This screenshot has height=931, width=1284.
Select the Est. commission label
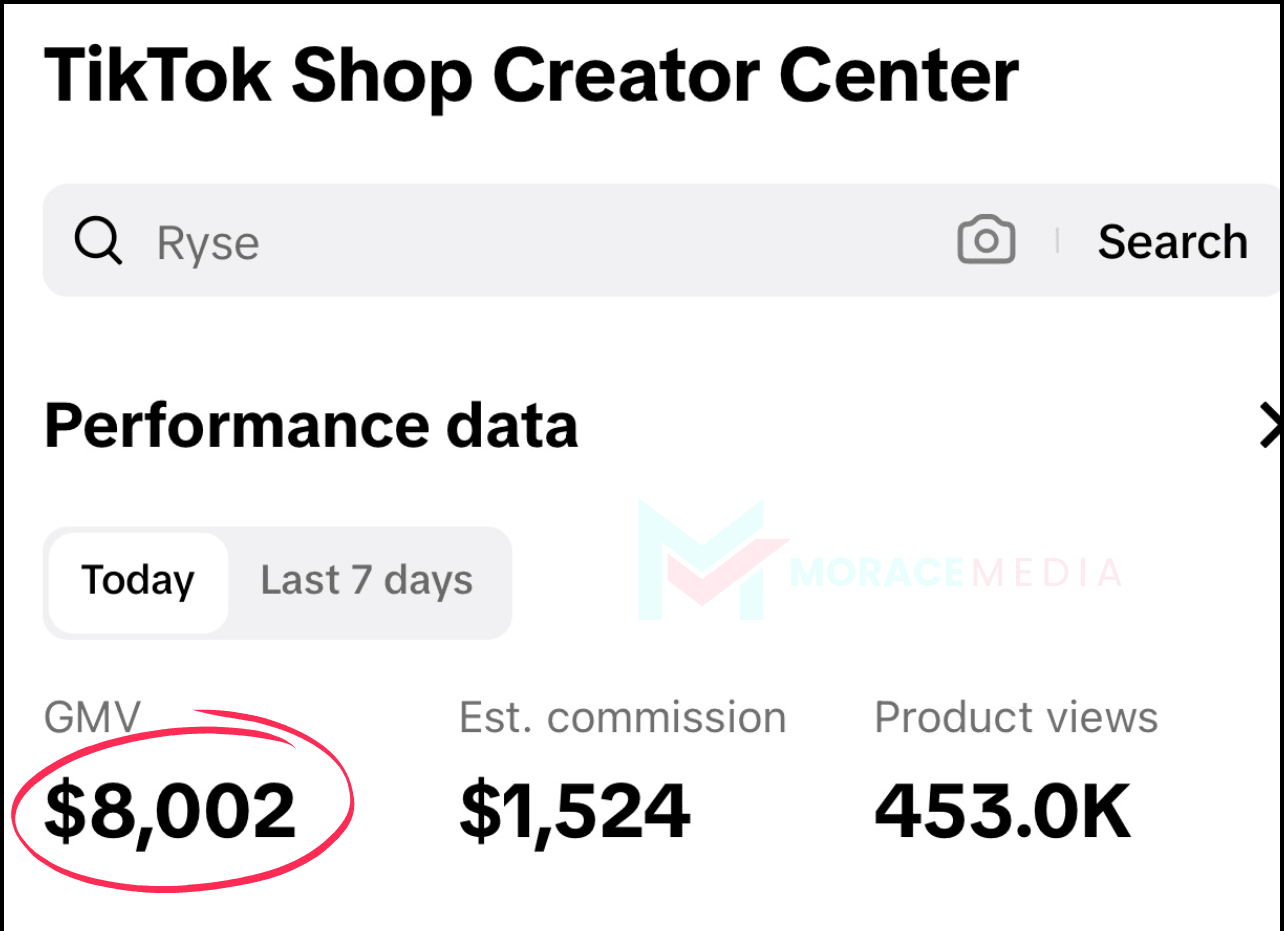point(622,717)
